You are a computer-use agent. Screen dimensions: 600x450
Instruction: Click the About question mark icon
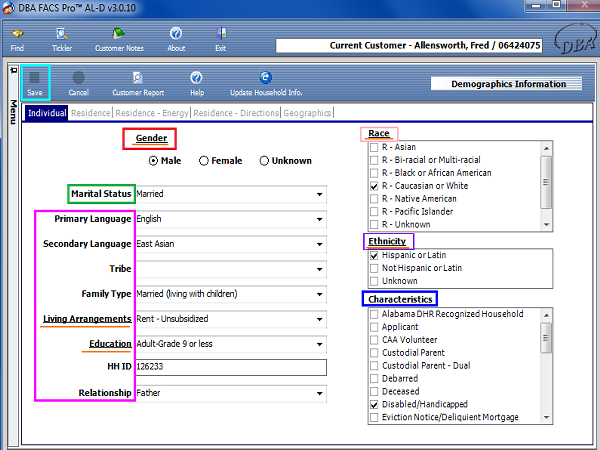pyautogui.click(x=176, y=40)
